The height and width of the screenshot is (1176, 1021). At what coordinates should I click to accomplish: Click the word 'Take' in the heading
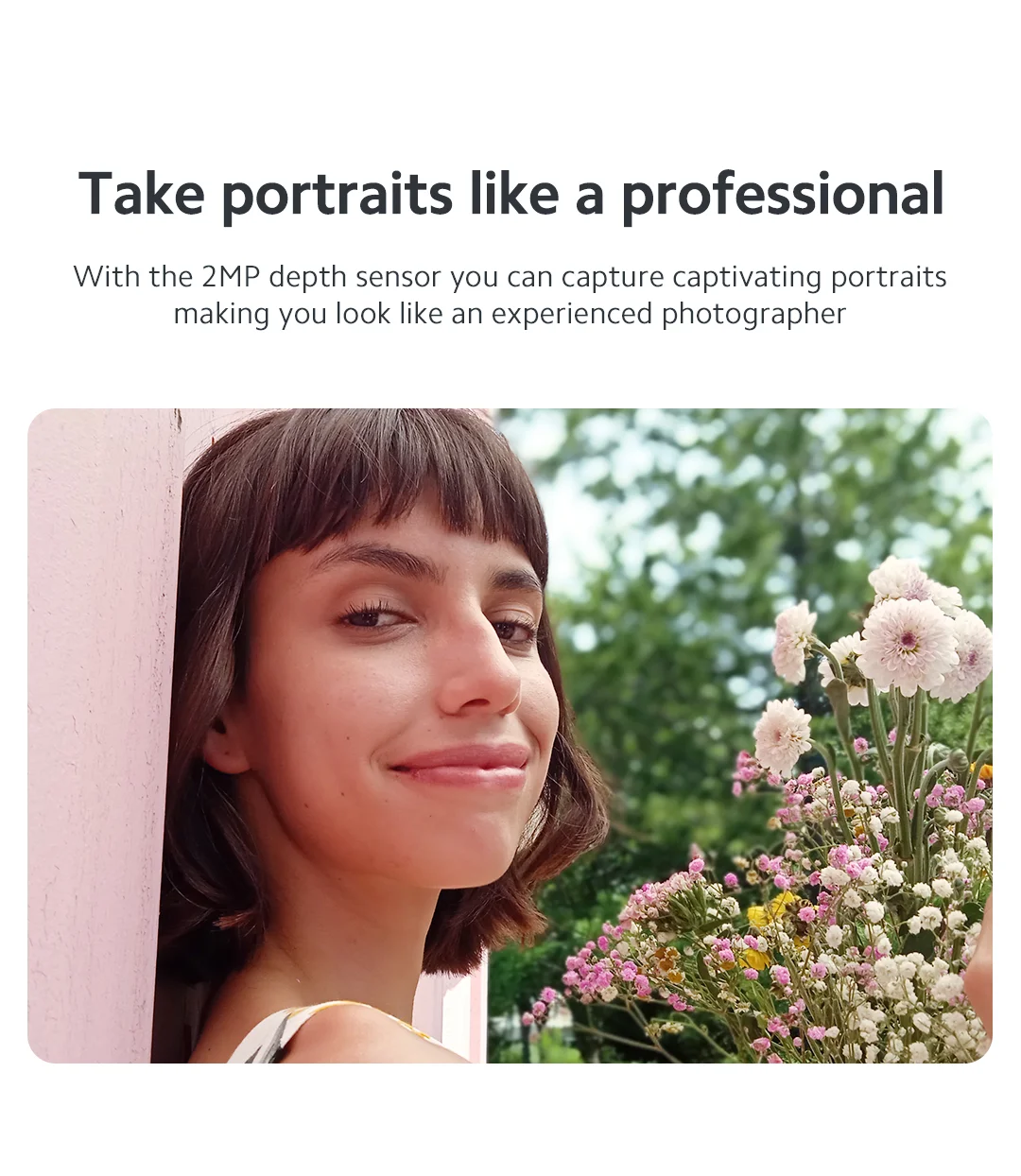[142, 194]
